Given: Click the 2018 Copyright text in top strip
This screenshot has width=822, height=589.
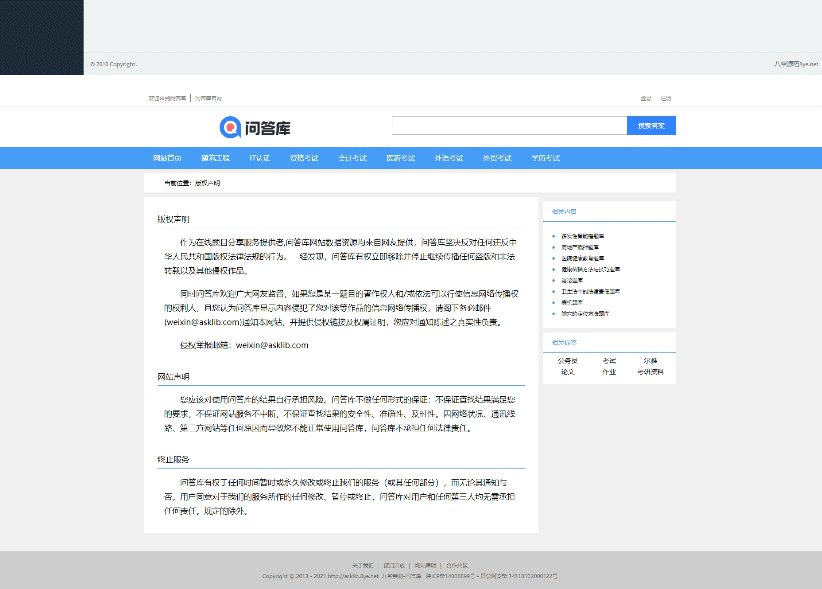Looking at the screenshot, I should (x=114, y=64).
